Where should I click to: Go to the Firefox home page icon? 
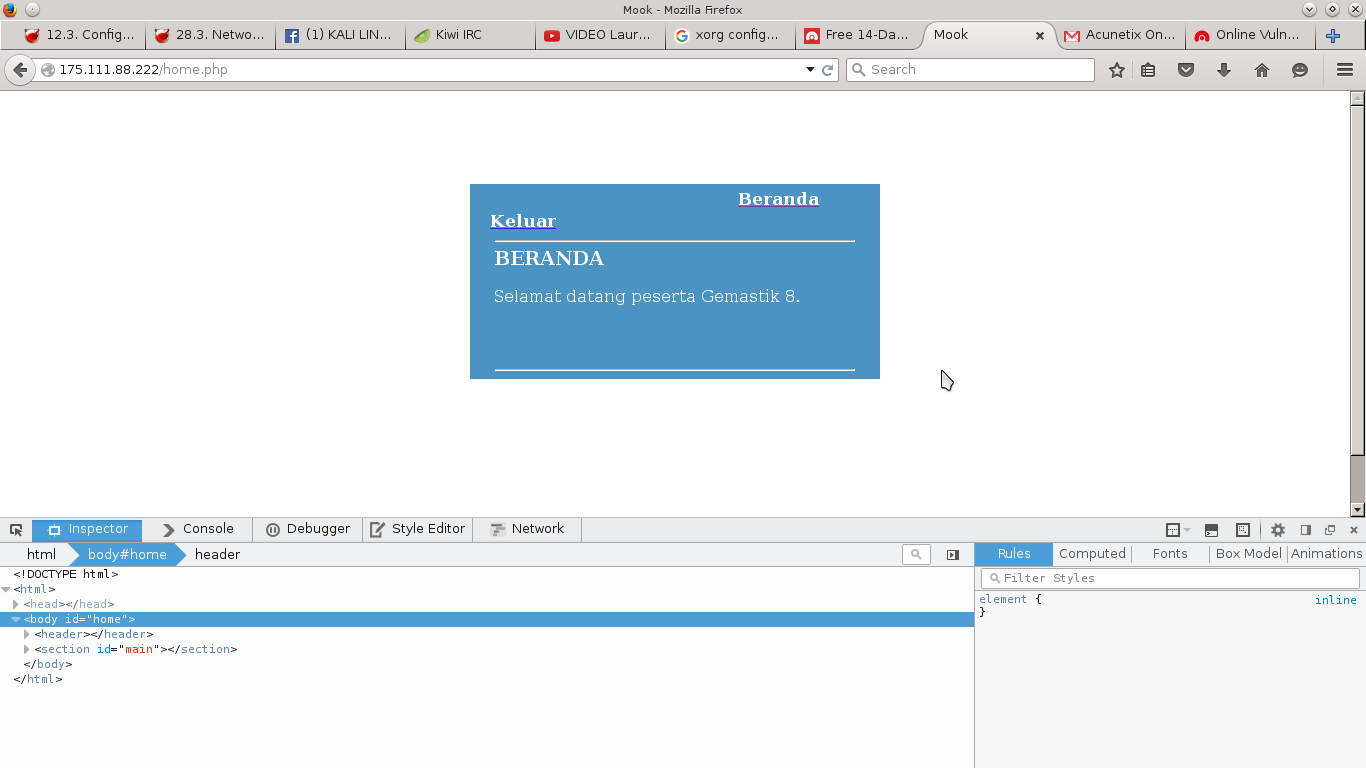(1262, 70)
